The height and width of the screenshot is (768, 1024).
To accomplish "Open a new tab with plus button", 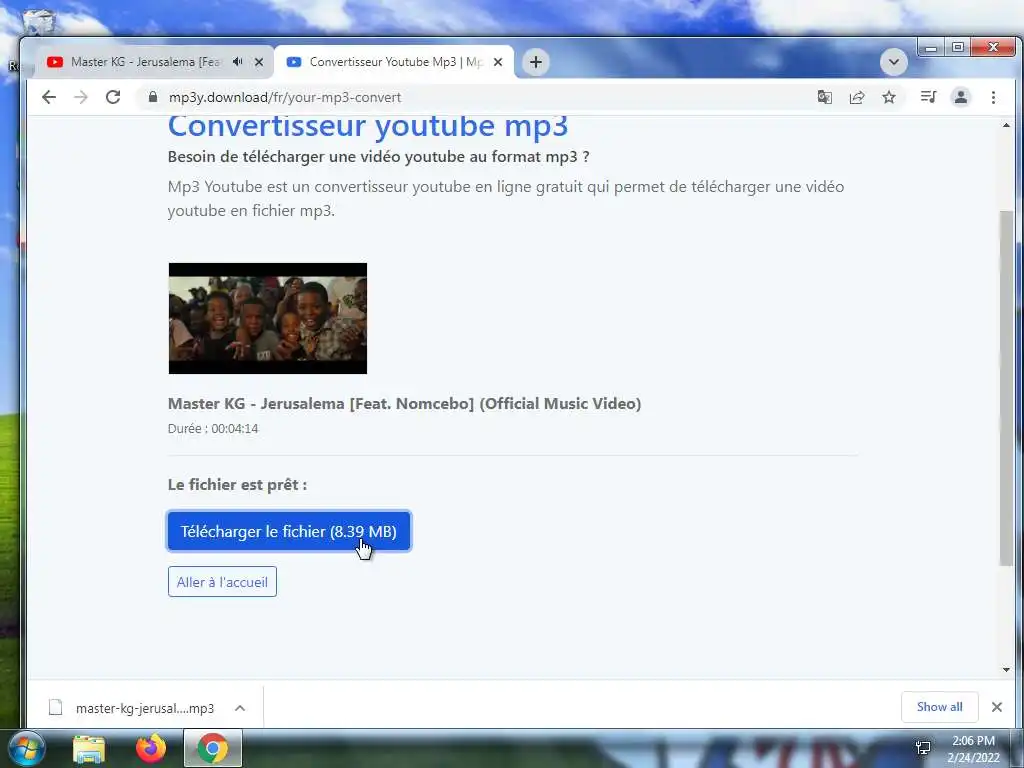I will [x=536, y=62].
